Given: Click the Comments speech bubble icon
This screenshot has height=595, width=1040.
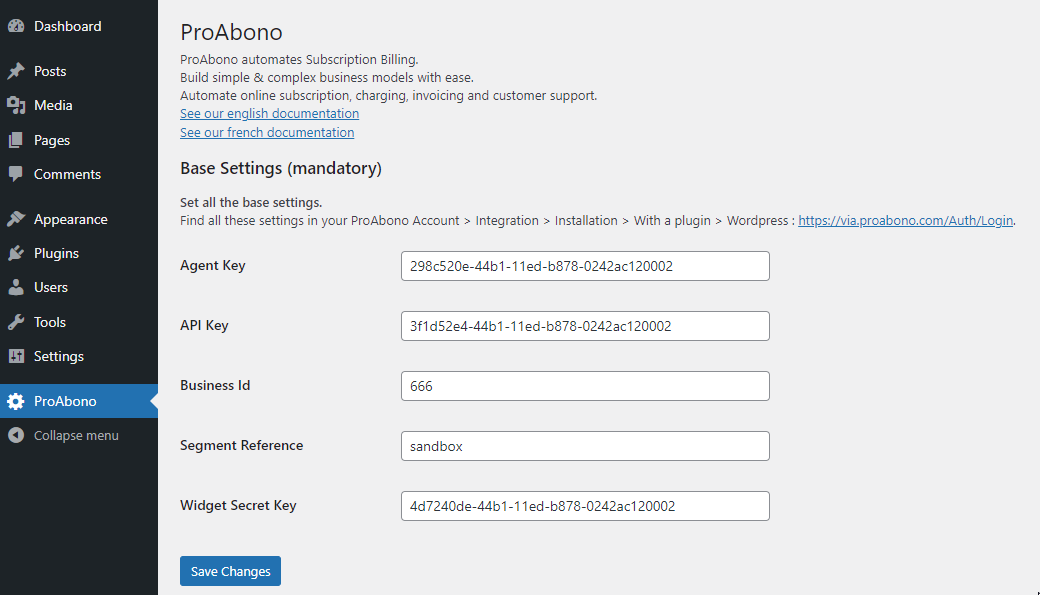Looking at the screenshot, I should (x=16, y=174).
